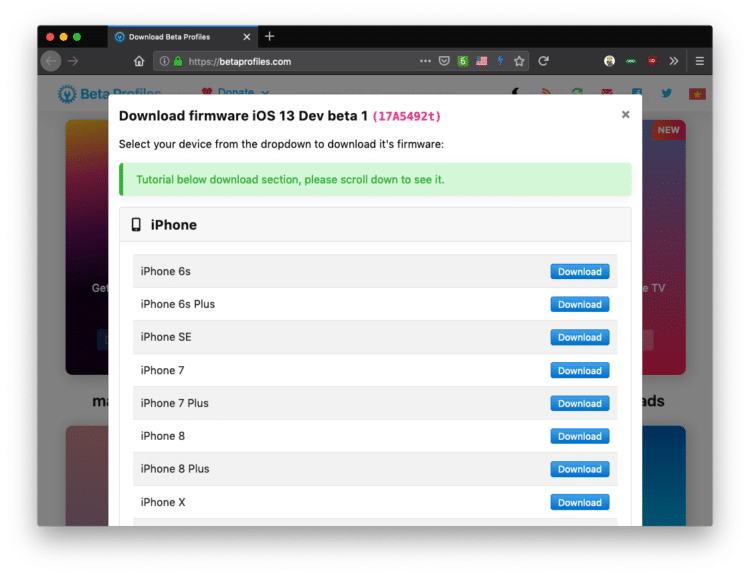750x575 pixels.
Task: Click the Beta Profiles gear logo
Action: (67, 94)
